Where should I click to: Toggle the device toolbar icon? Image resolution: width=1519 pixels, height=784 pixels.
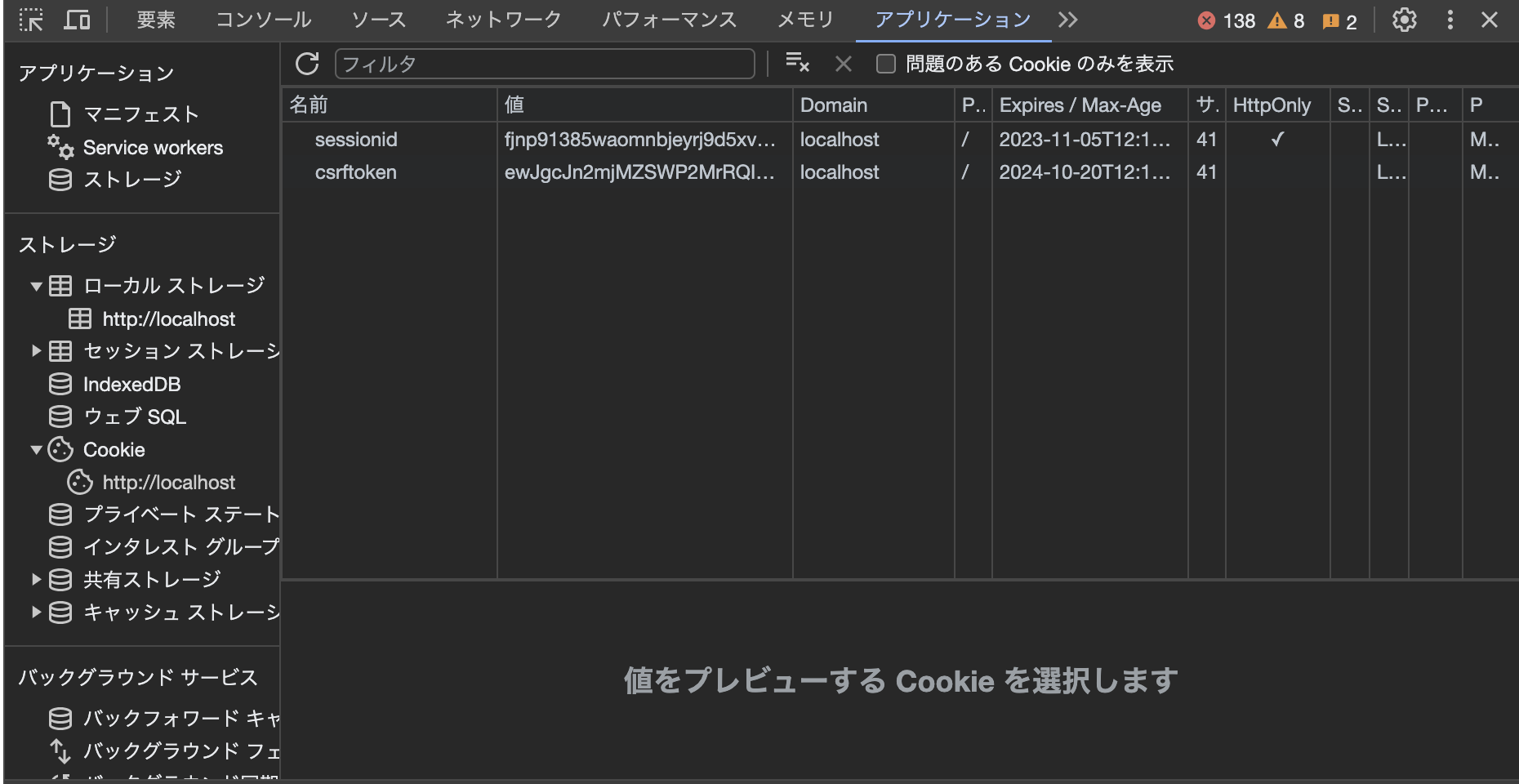tap(78, 20)
